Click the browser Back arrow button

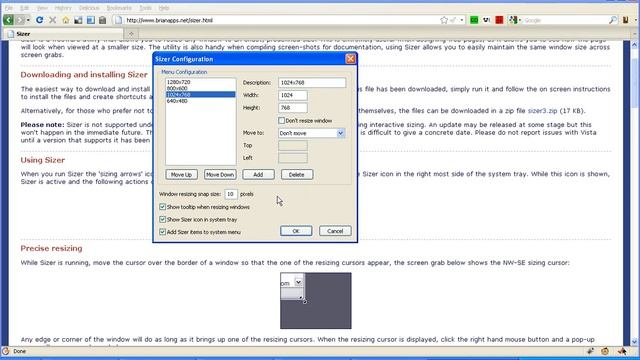click(8, 20)
